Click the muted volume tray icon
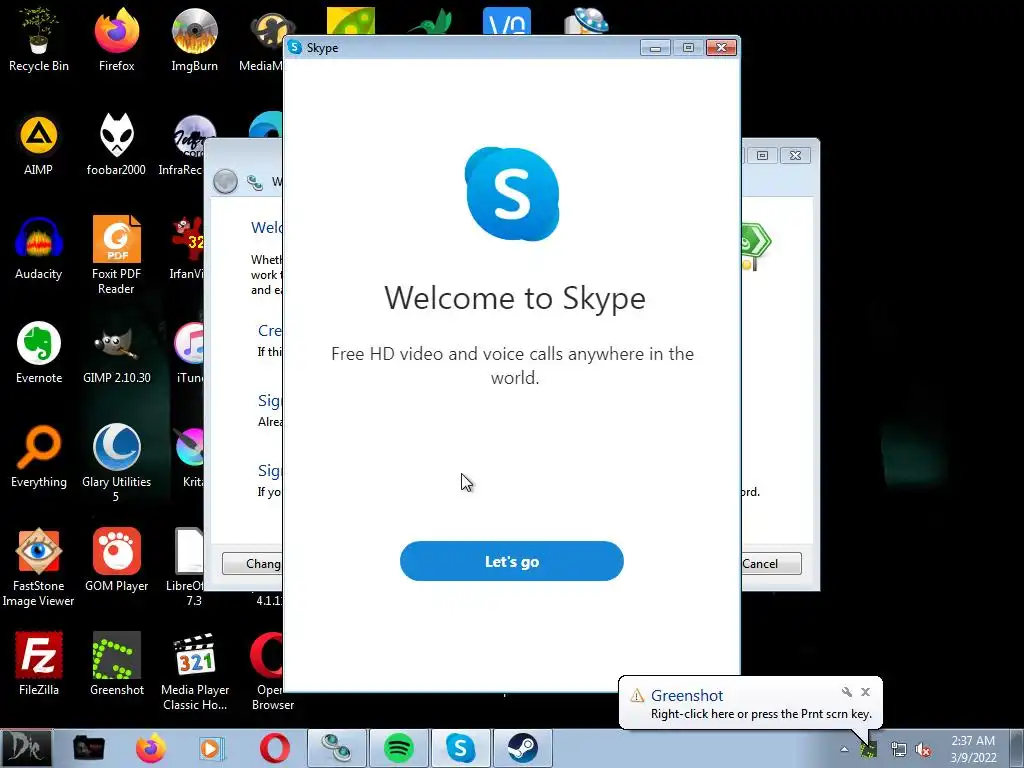This screenshot has width=1024, height=768. [x=923, y=749]
